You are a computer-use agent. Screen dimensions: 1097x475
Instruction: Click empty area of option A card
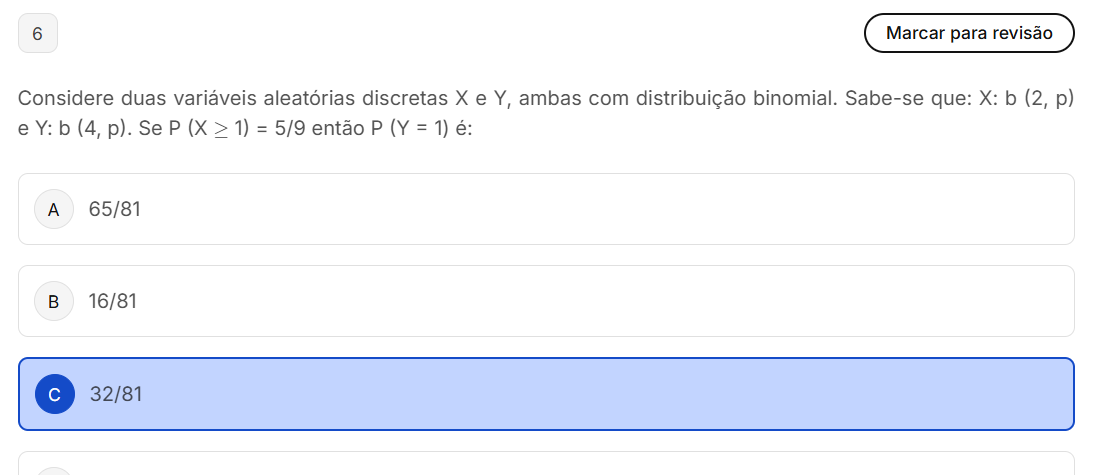(x=600, y=209)
